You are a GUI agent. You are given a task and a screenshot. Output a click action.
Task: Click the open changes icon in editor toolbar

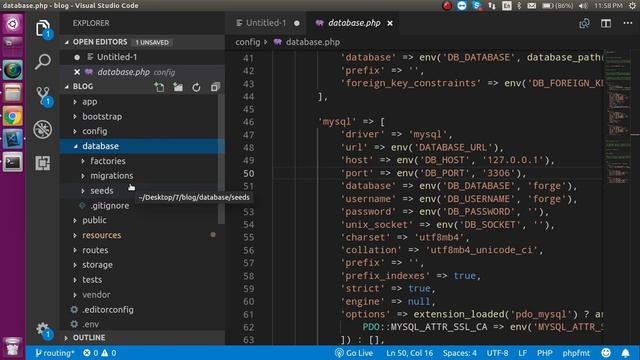584,23
